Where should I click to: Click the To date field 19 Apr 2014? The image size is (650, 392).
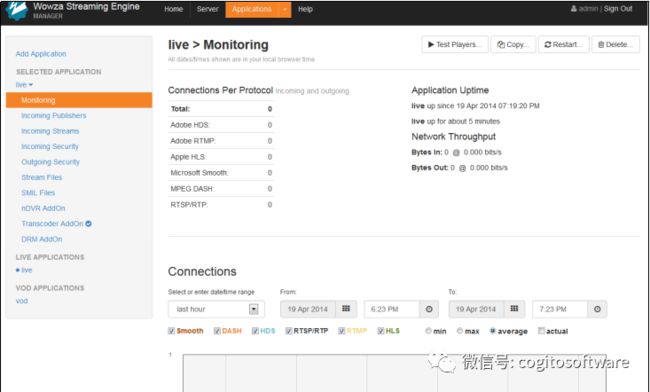click(476, 309)
